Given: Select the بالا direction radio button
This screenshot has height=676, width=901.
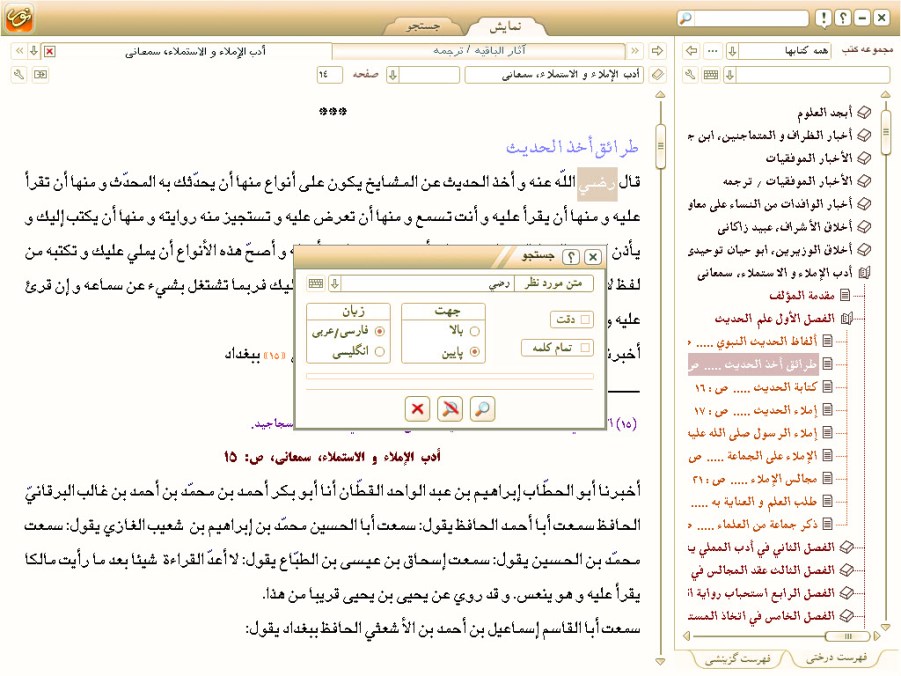Looking at the screenshot, I should tap(475, 331).
